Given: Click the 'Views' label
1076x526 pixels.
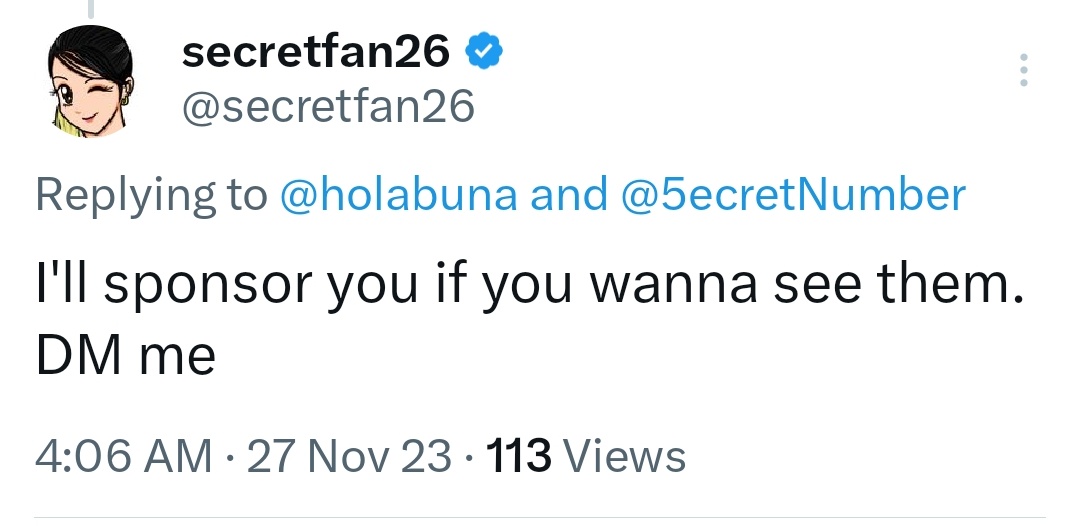Looking at the screenshot, I should coord(623,456).
